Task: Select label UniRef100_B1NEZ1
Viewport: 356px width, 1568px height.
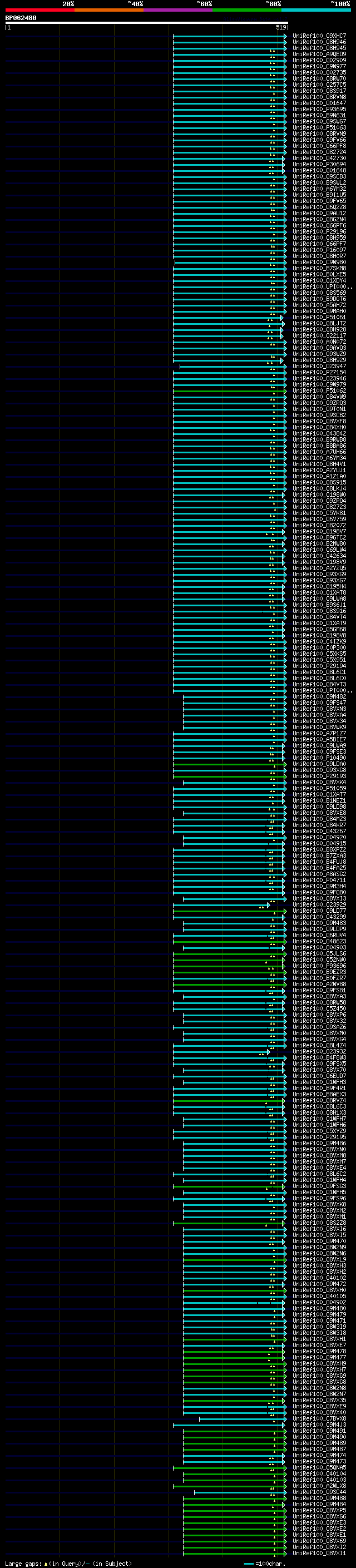Action: pyautogui.click(x=319, y=800)
